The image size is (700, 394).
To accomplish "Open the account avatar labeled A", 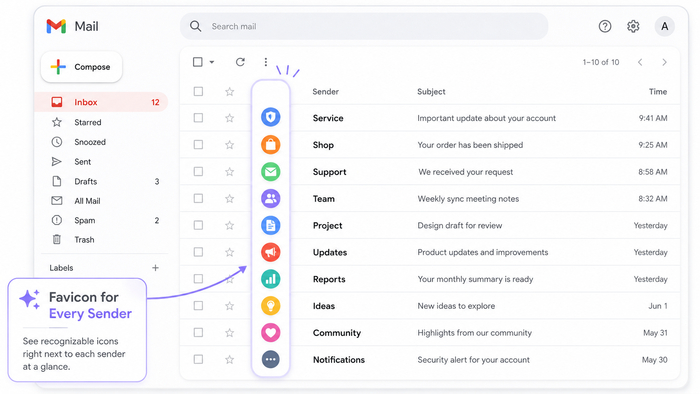I will pyautogui.click(x=665, y=26).
